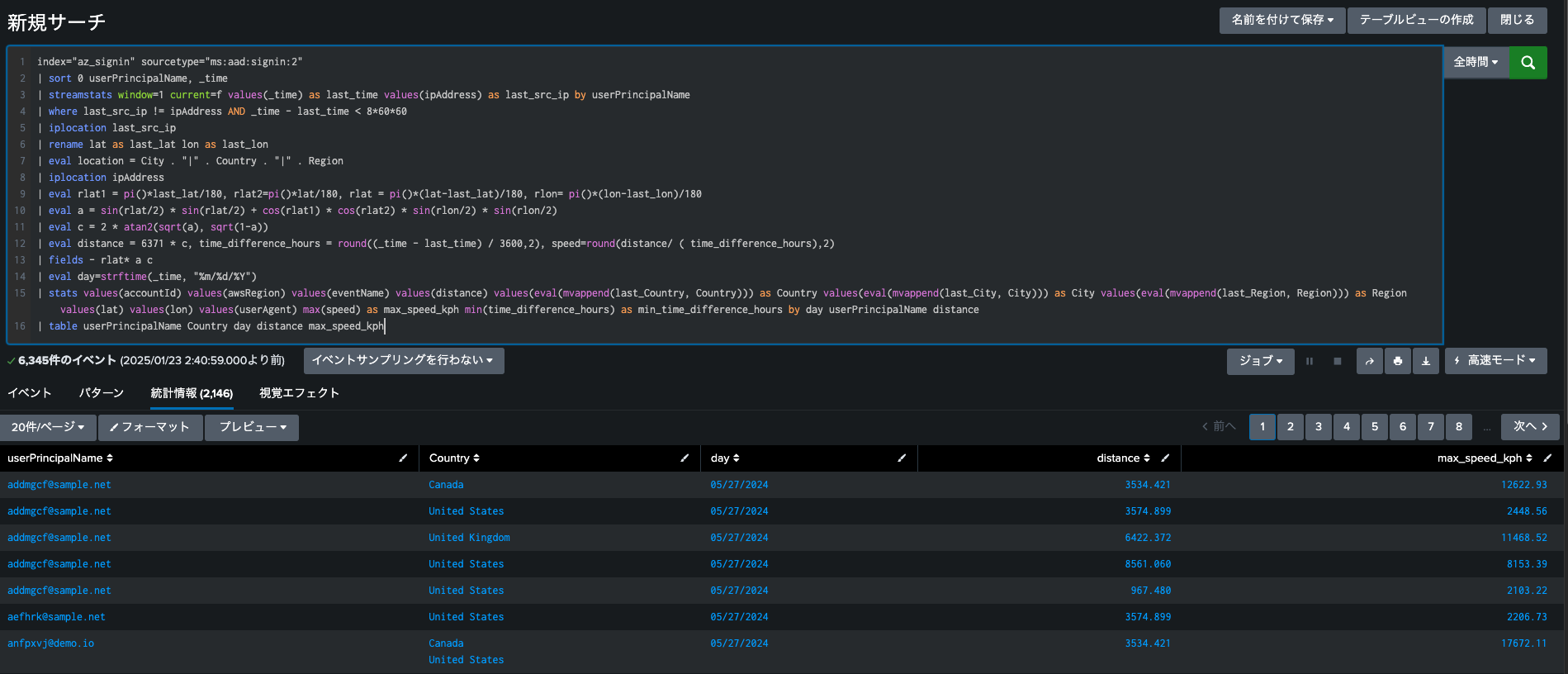Image resolution: width=1568 pixels, height=674 pixels.
Task: Pause the search job
Action: pyautogui.click(x=1310, y=361)
